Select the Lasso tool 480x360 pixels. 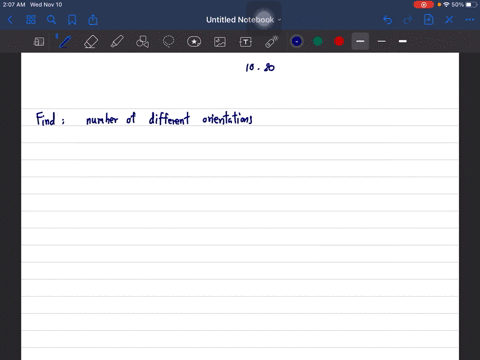168,42
